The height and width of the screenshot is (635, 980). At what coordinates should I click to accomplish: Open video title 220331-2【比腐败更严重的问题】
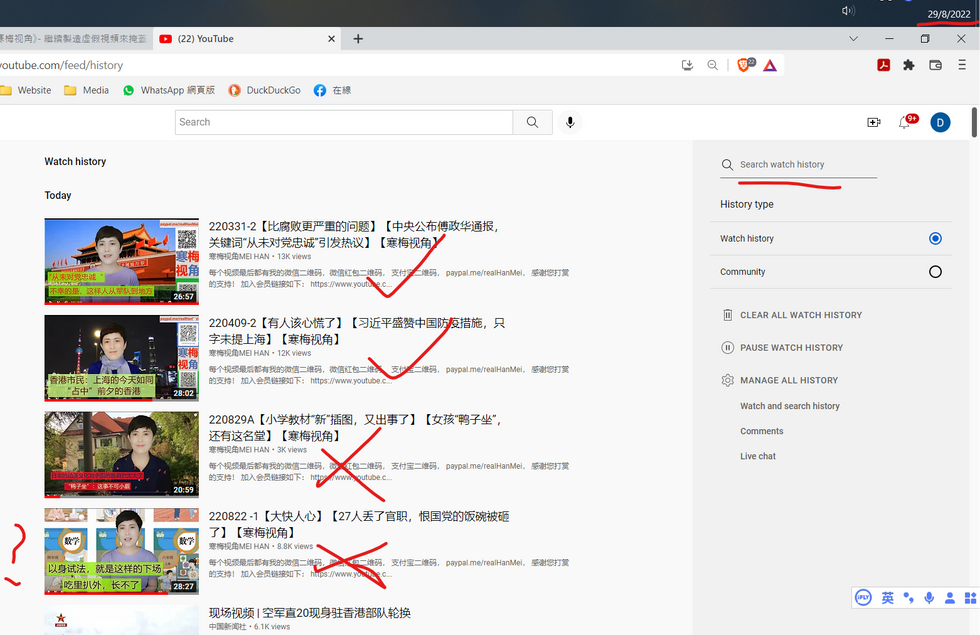click(x=354, y=234)
